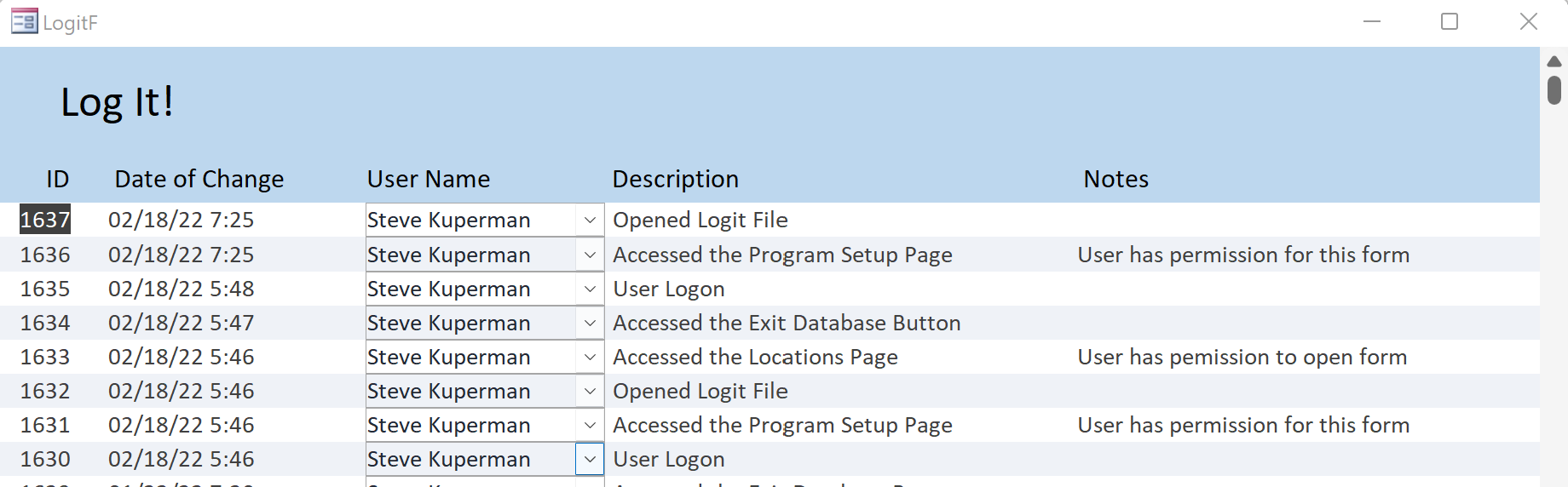Viewport: 1568px width, 487px height.
Task: Open User Name dropdown for record 1637
Action: pyautogui.click(x=590, y=221)
